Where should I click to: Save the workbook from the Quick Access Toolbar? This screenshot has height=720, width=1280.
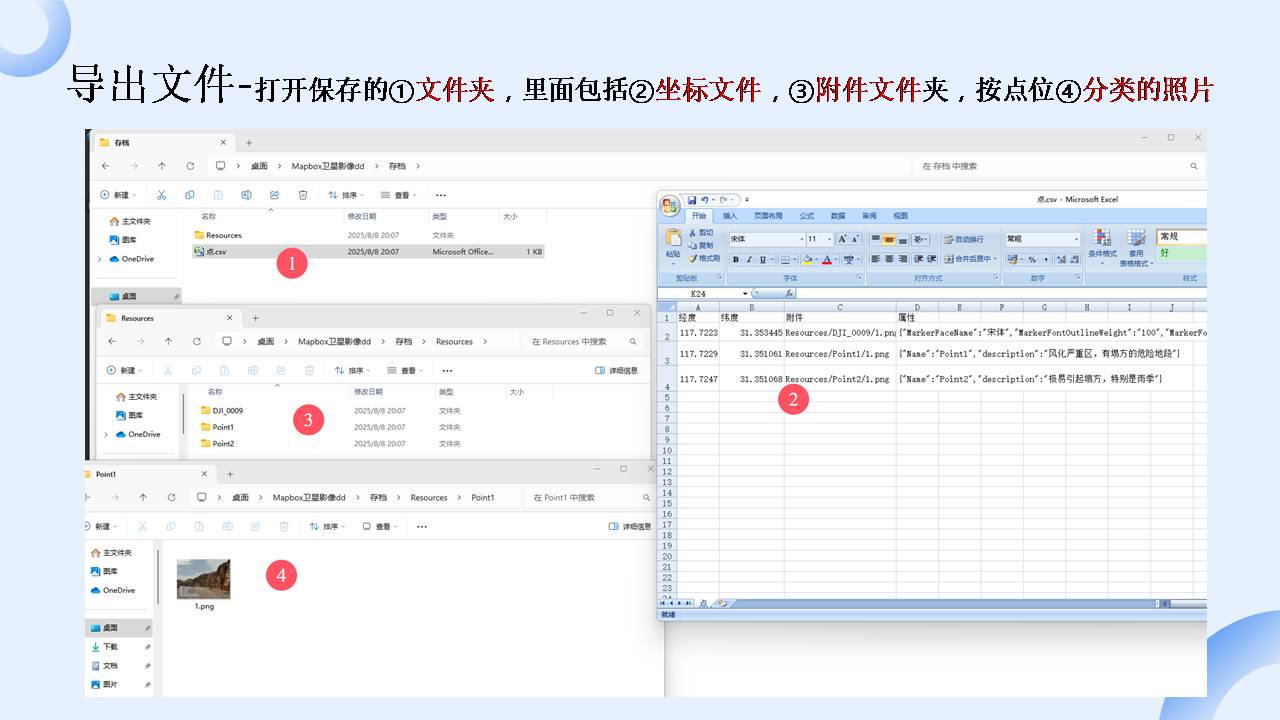pos(691,200)
